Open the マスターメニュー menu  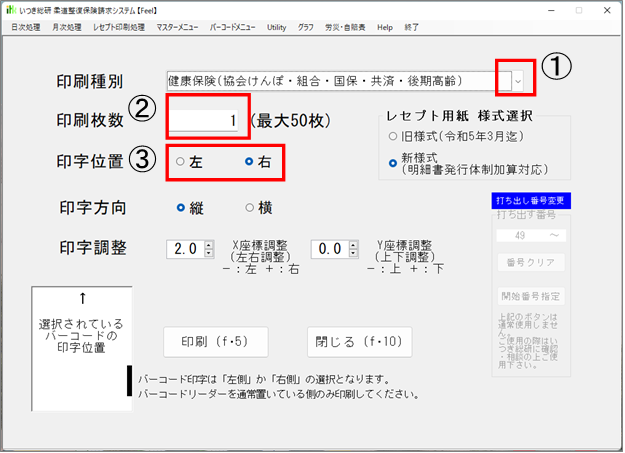[177, 28]
